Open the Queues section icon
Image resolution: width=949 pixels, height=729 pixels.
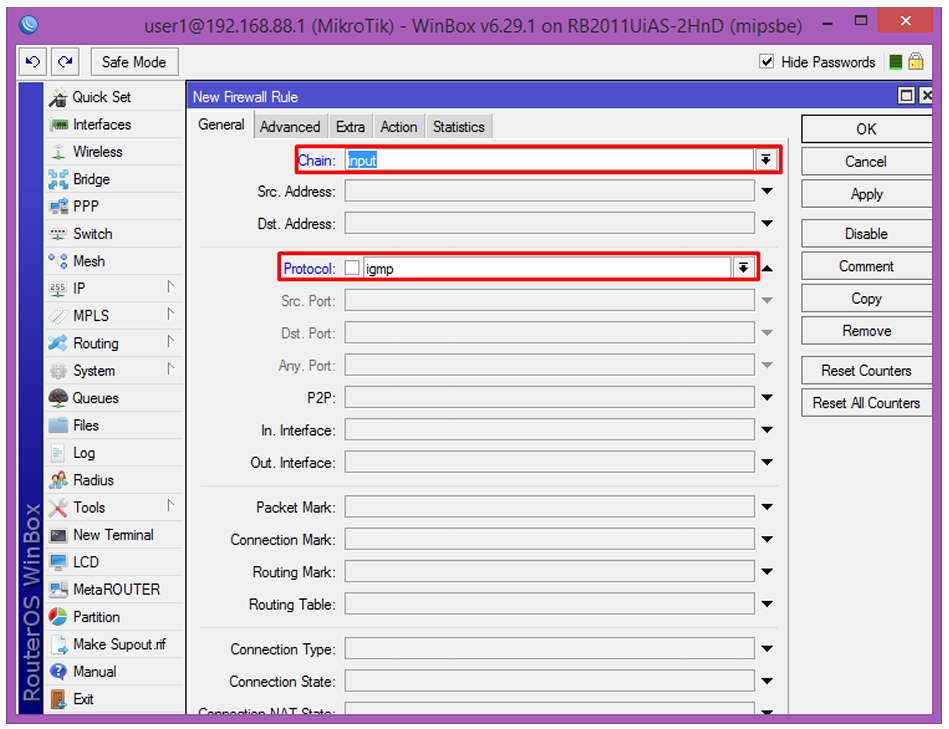pos(58,398)
